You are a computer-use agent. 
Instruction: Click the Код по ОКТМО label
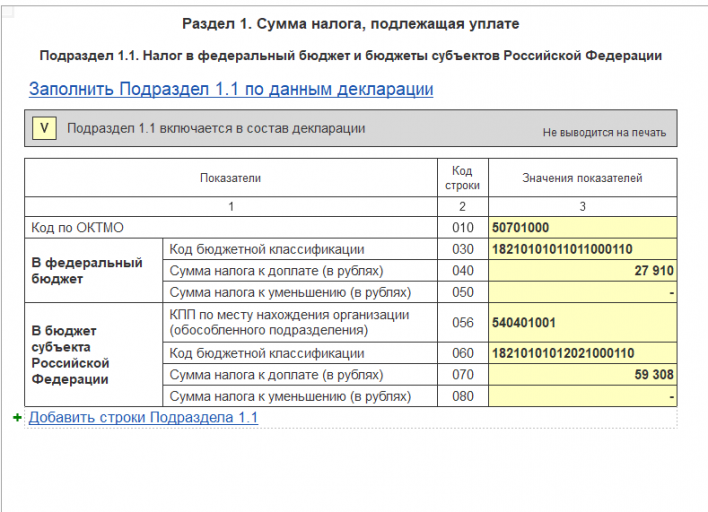click(77, 228)
